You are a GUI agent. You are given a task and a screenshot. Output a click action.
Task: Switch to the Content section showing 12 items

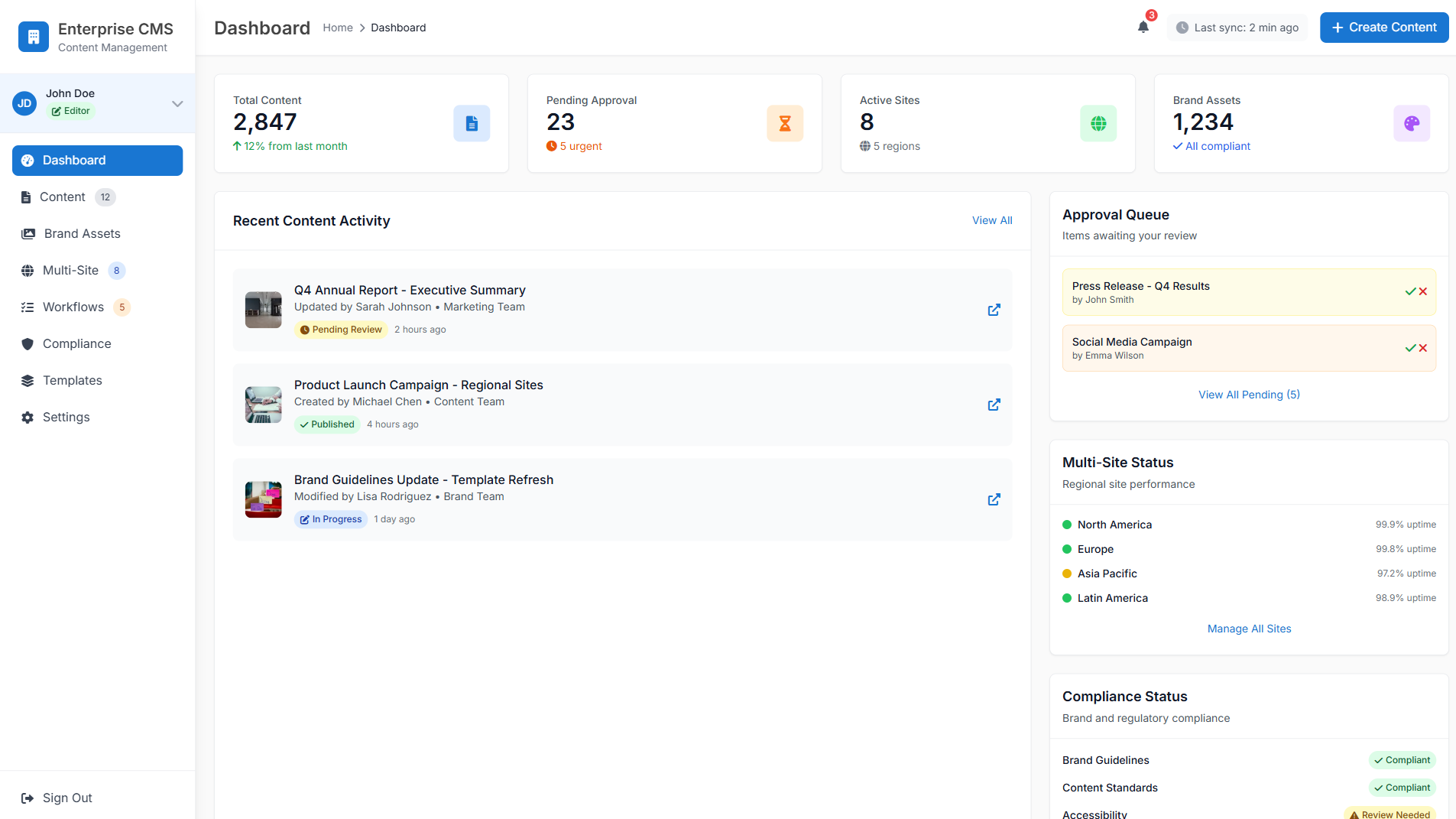63,197
